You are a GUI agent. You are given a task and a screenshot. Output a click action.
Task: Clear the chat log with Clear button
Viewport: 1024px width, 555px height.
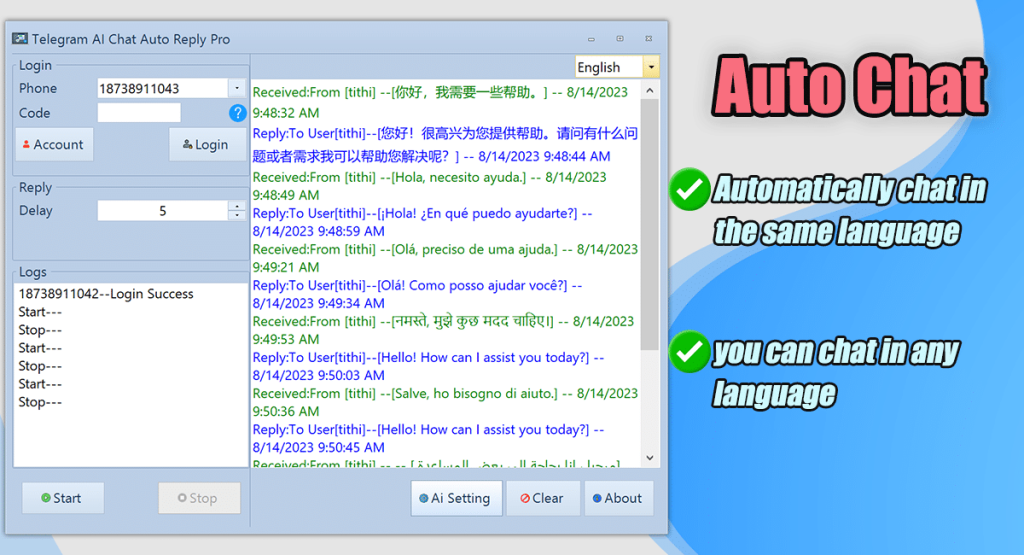tap(541, 498)
